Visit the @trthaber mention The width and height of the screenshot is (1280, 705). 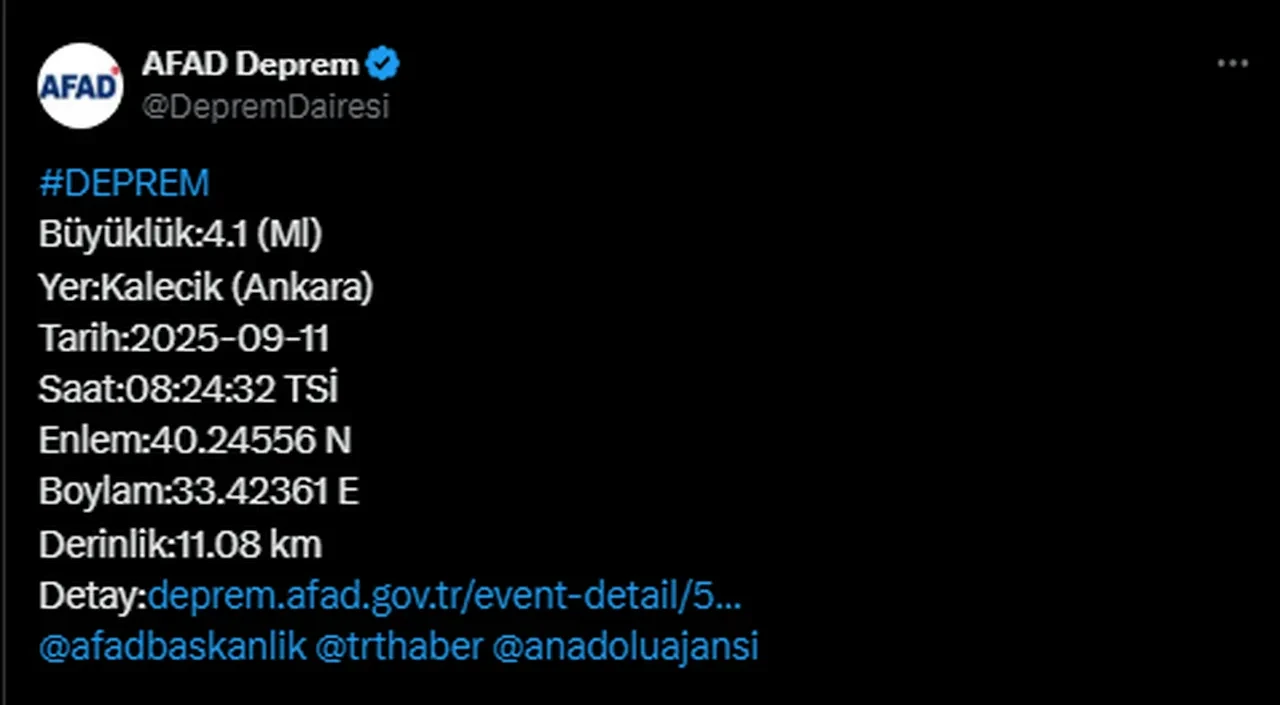(399, 646)
